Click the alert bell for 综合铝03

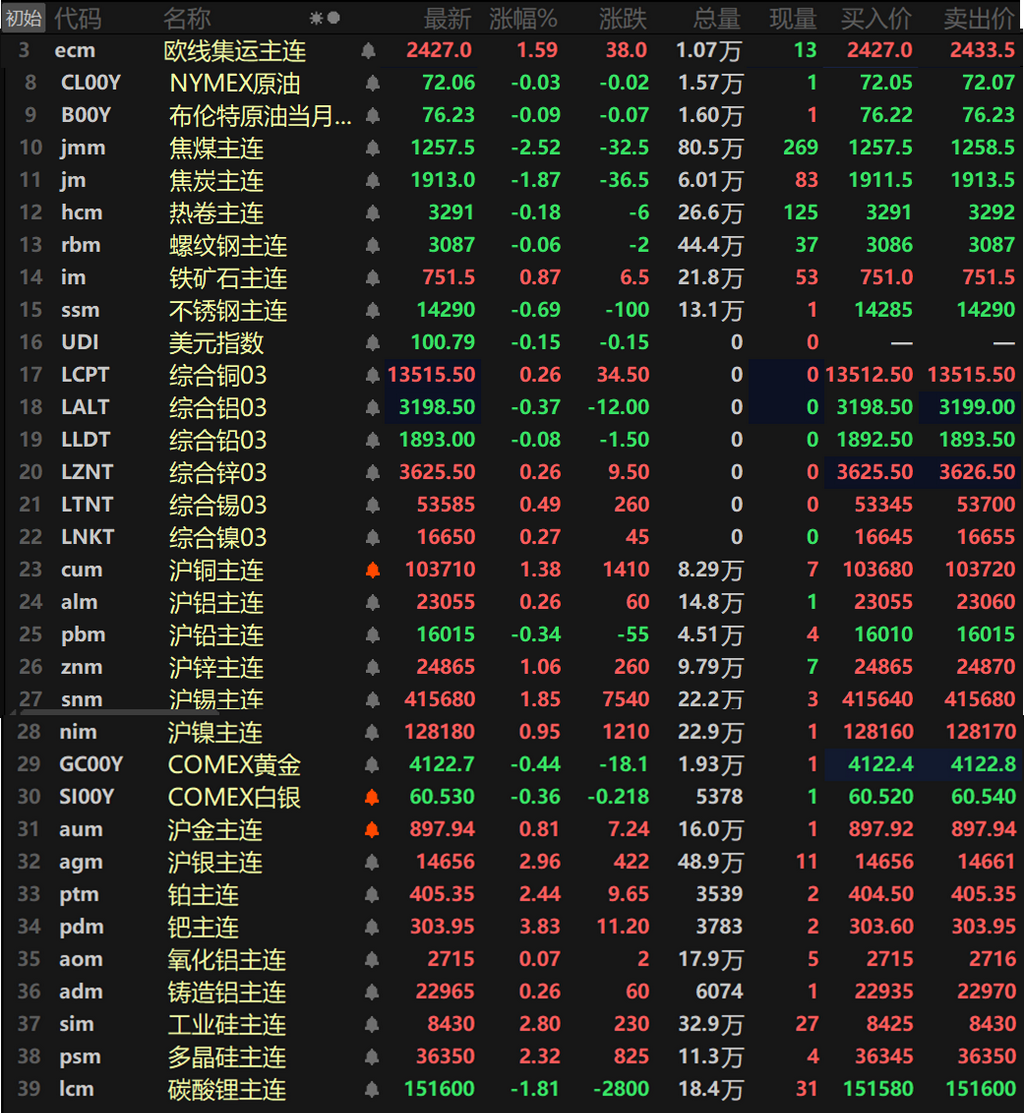pyautogui.click(x=373, y=407)
